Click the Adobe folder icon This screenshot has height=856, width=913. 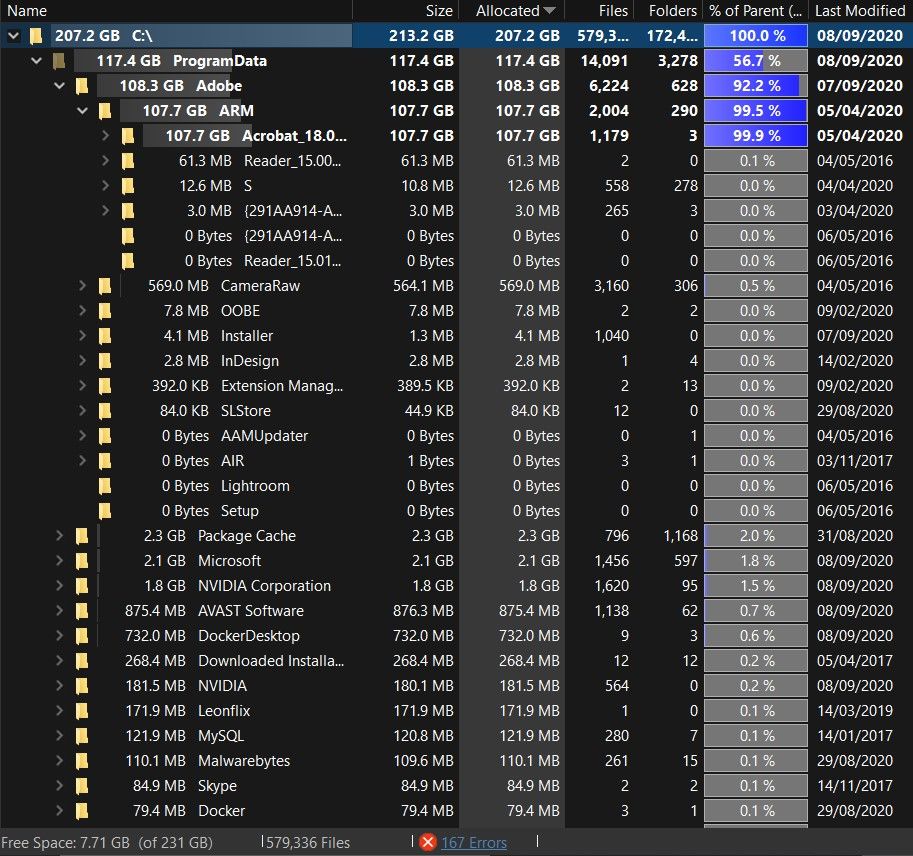pyautogui.click(x=82, y=86)
